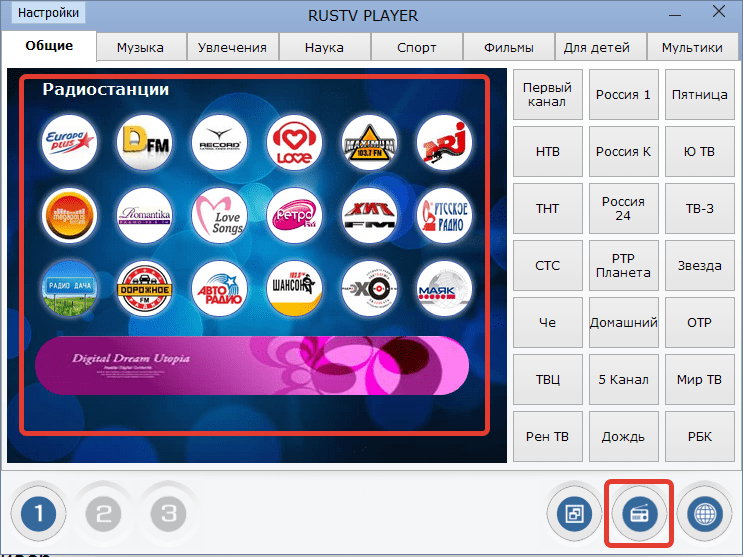Screen dimensions: 743x557
Task: Open the ТВ-3 channel
Action: [700, 208]
